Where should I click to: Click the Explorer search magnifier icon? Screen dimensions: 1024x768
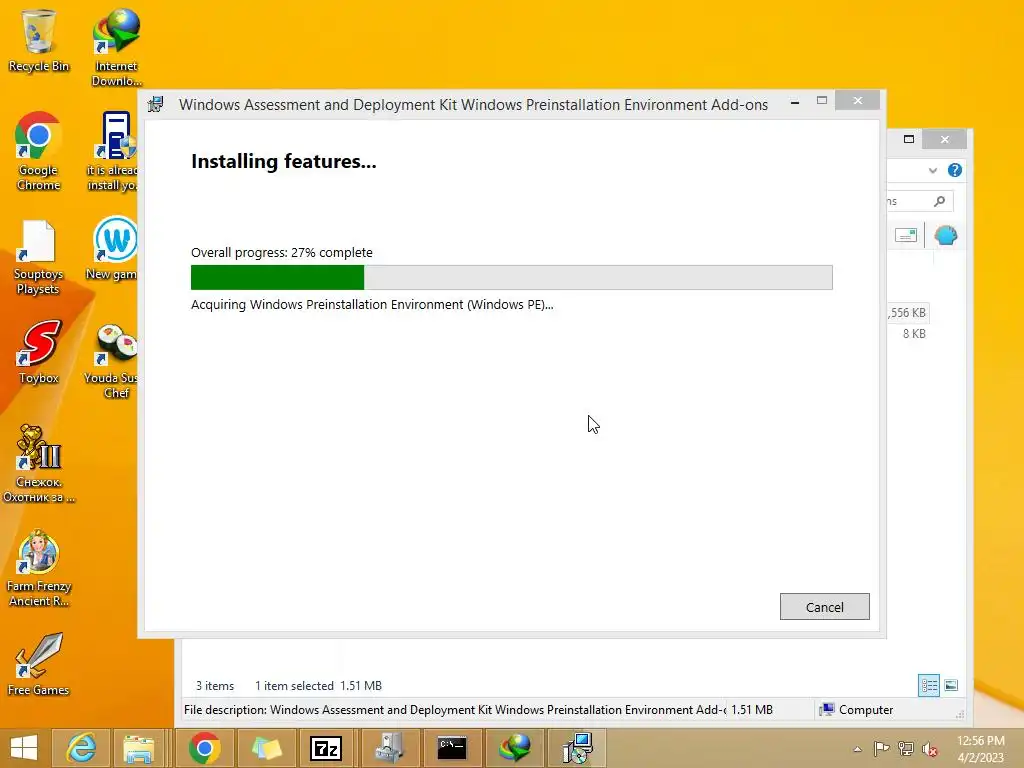[939, 201]
